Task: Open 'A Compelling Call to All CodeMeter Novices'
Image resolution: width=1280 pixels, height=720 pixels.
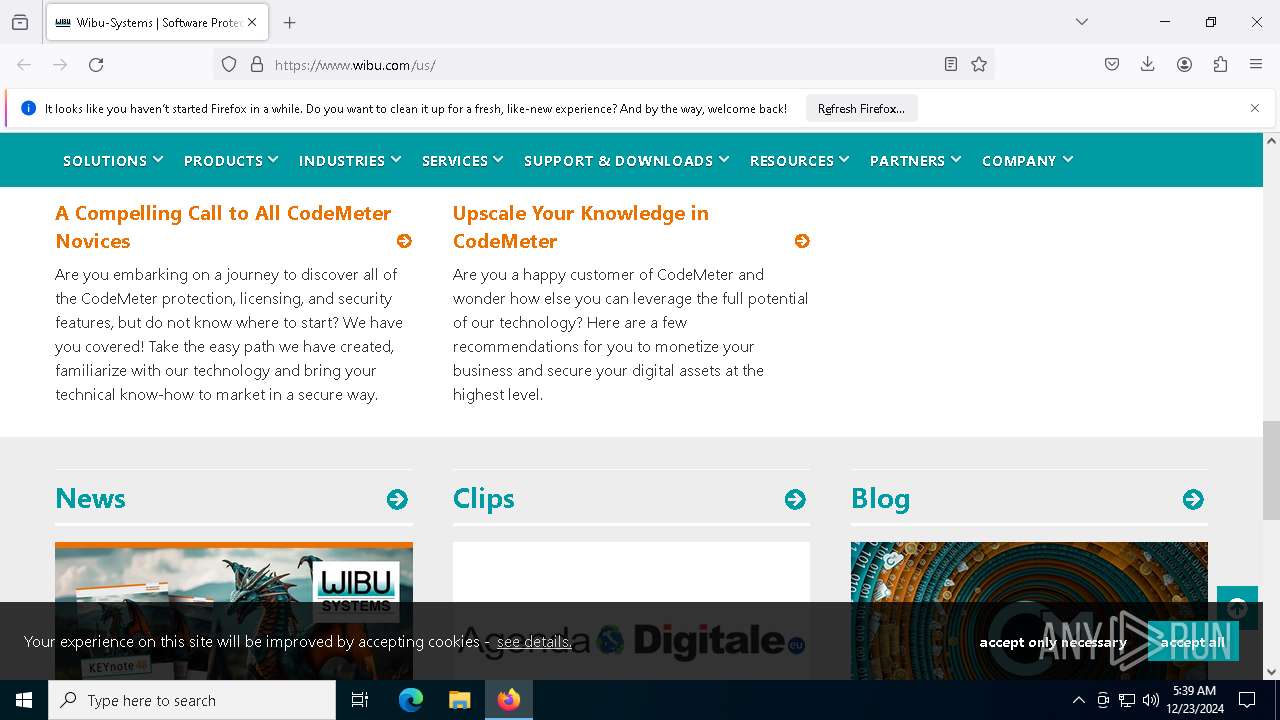Action: click(223, 227)
